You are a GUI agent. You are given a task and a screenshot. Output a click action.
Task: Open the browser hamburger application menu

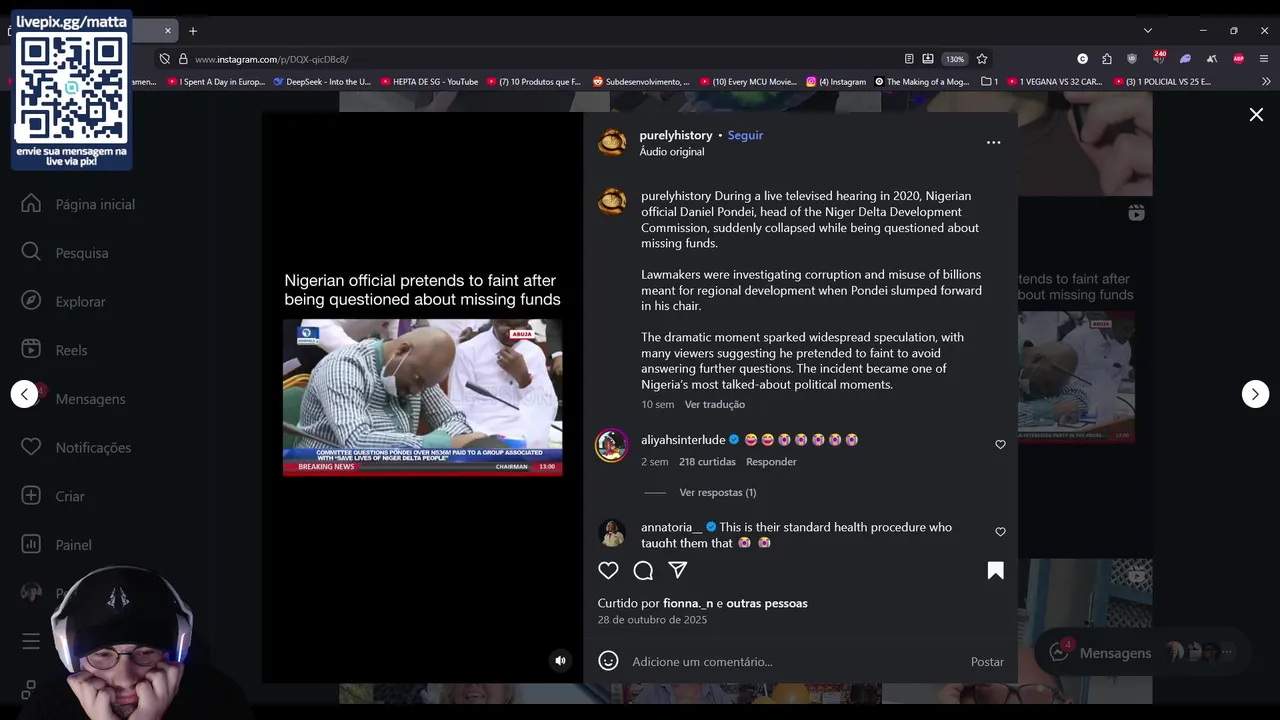[1264, 59]
